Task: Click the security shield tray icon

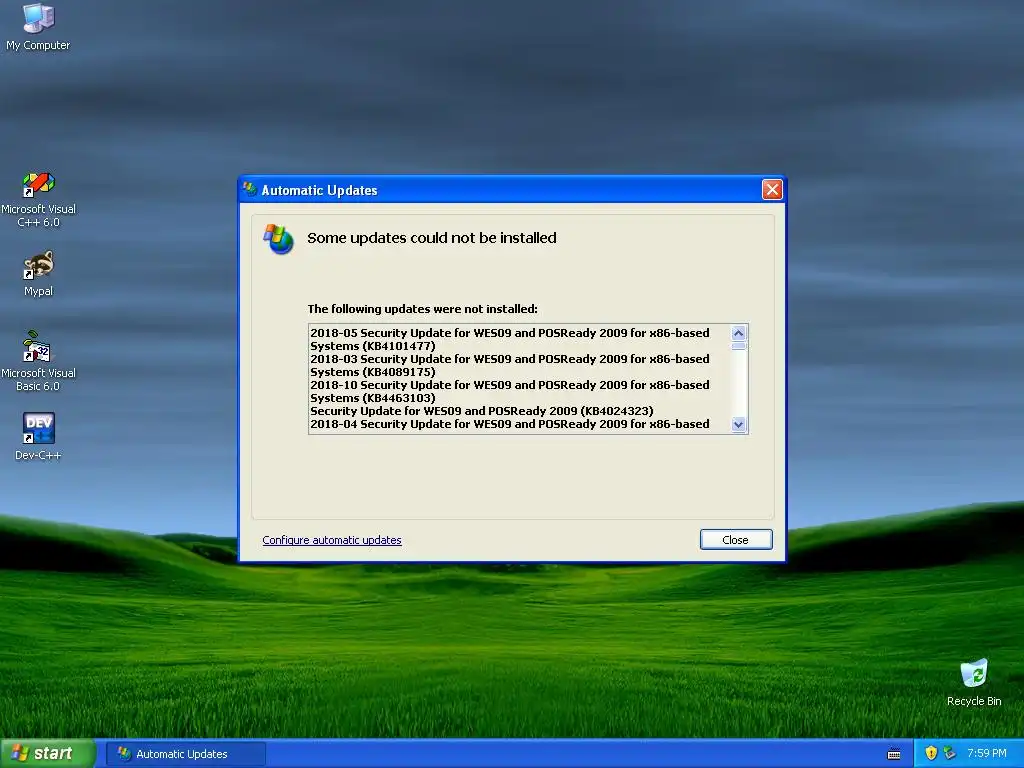Action: pos(931,753)
